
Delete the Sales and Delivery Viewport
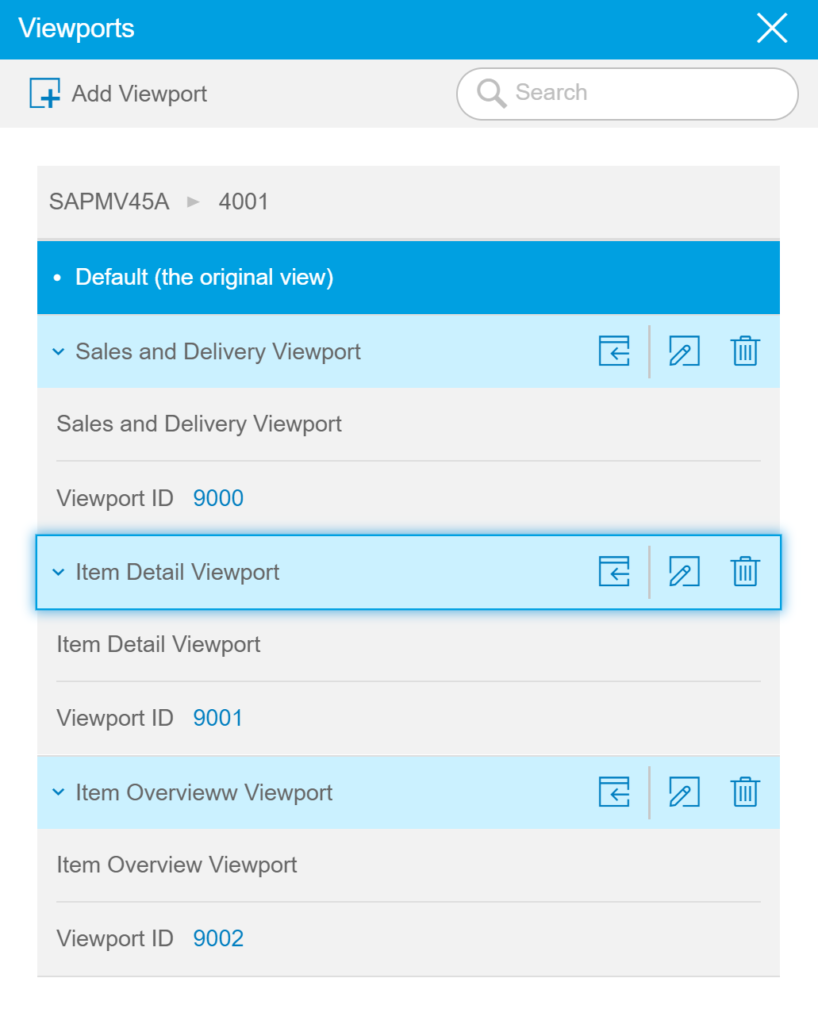(x=745, y=351)
